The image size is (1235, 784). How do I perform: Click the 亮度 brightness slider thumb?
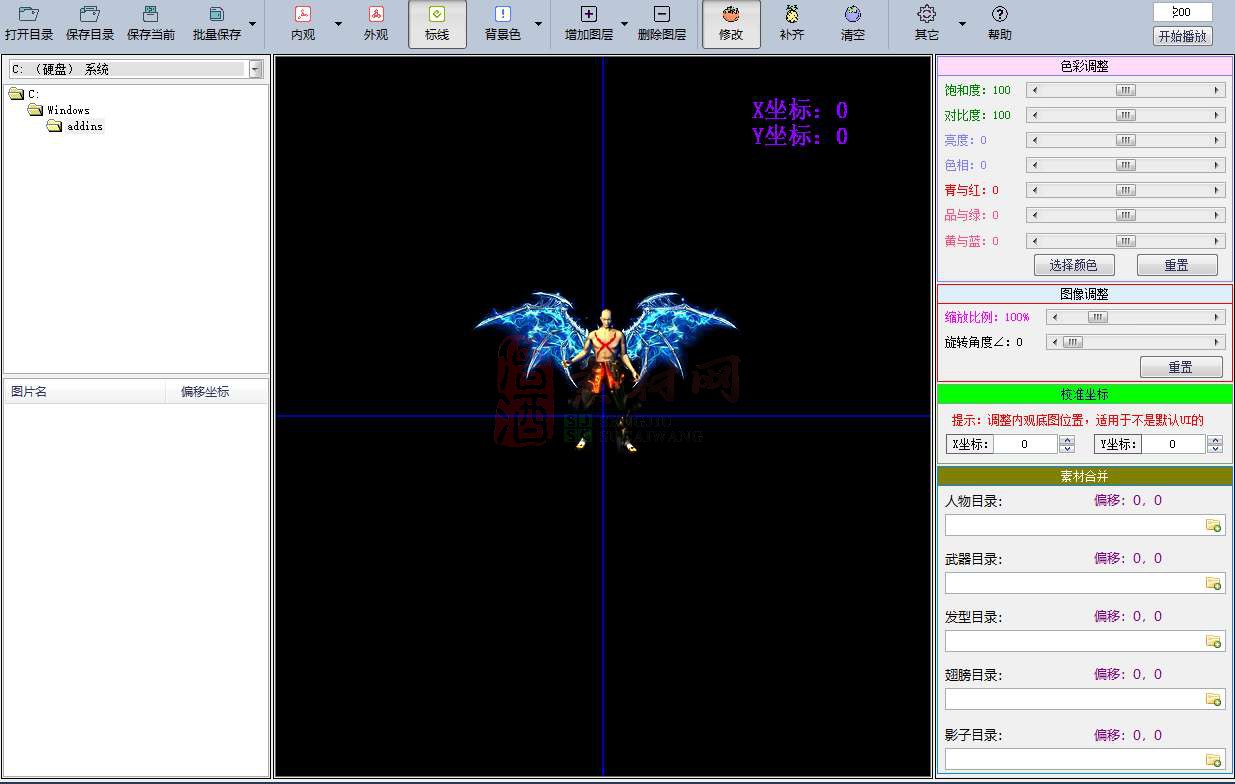(x=1126, y=140)
